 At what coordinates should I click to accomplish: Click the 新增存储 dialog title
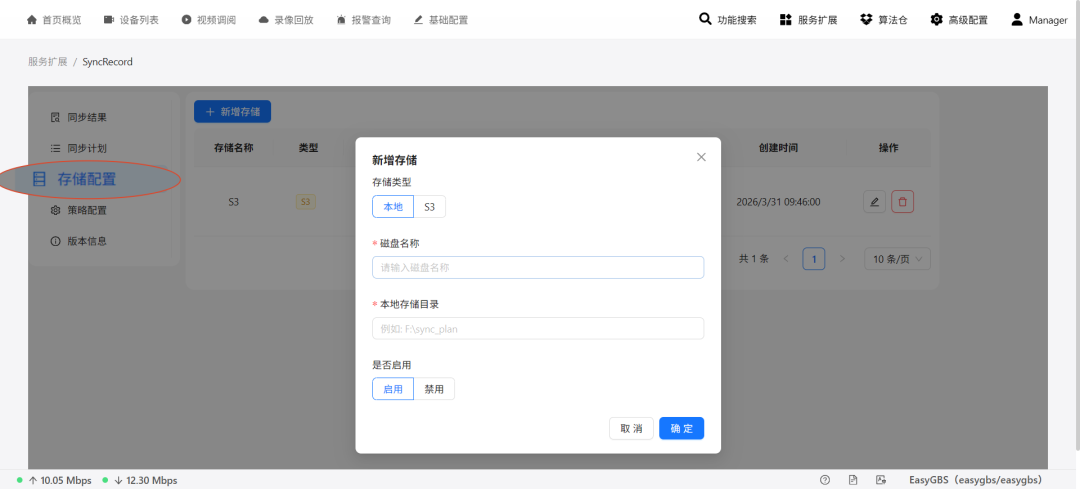[395, 160]
